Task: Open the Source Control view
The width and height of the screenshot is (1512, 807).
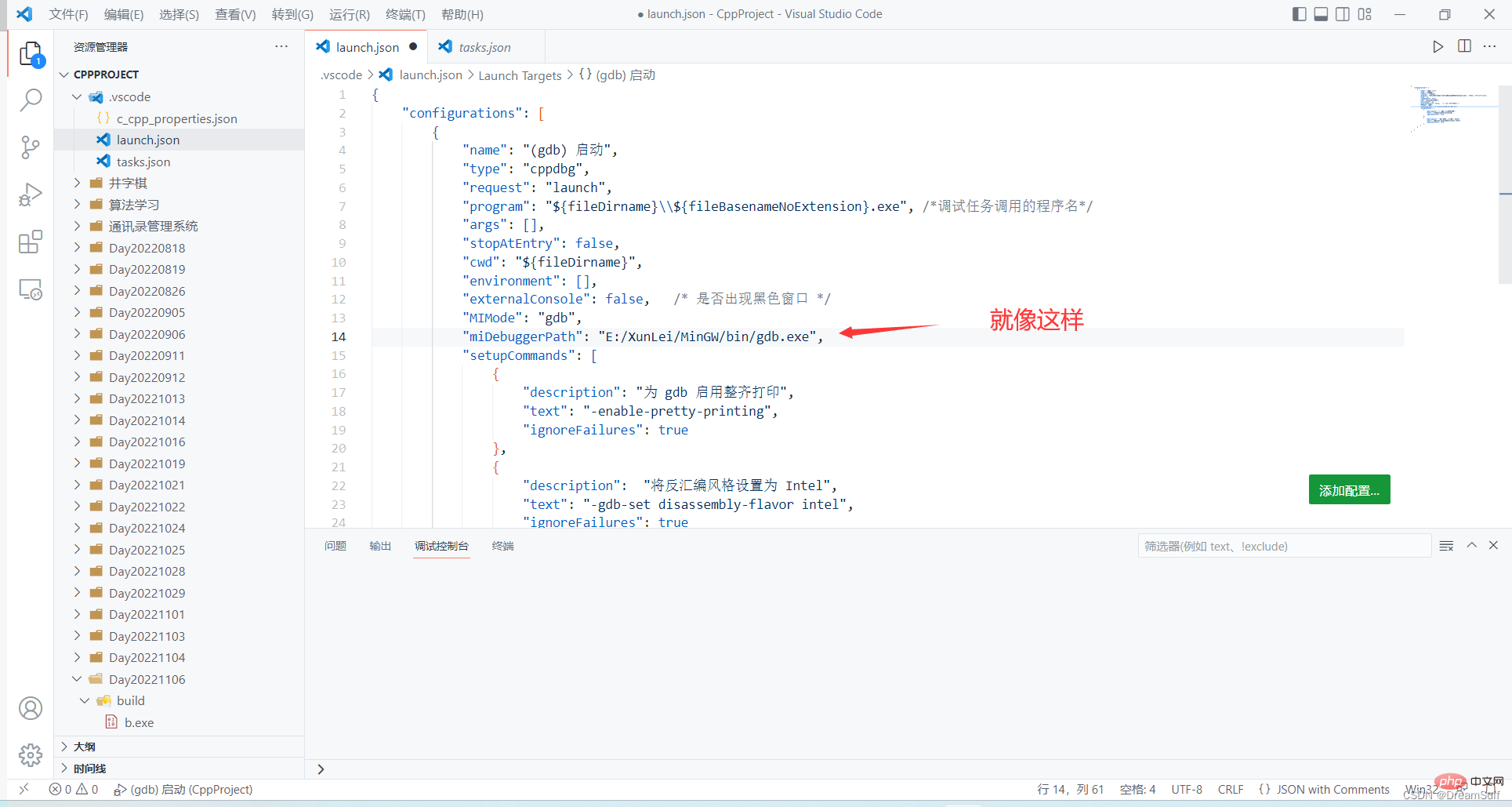Action: click(31, 147)
